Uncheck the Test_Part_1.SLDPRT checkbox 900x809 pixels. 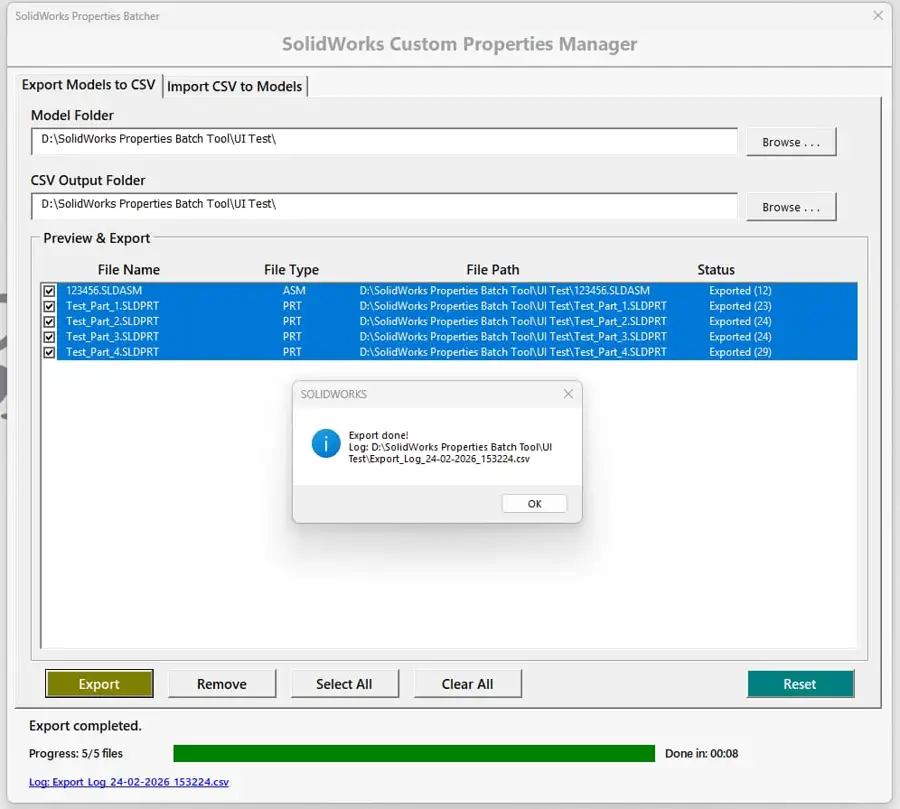(49, 306)
